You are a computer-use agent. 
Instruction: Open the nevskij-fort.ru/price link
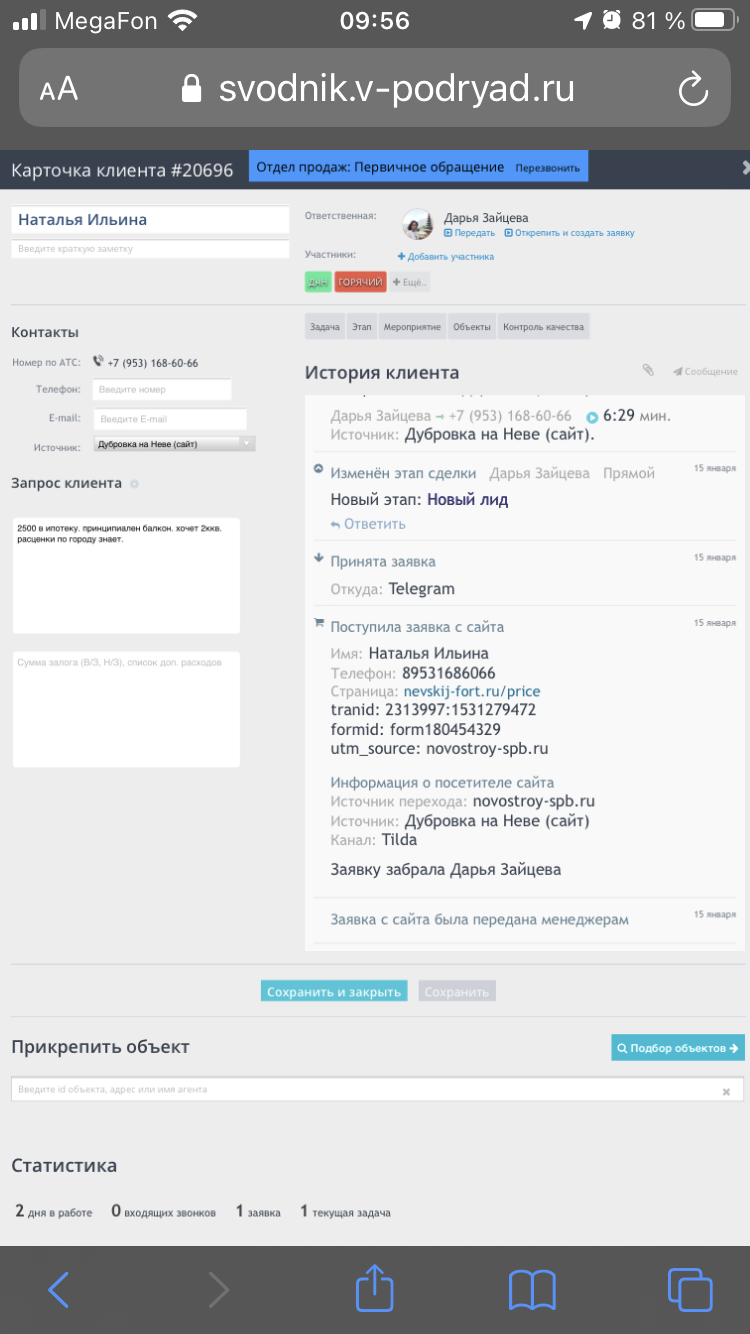pyautogui.click(x=472, y=691)
